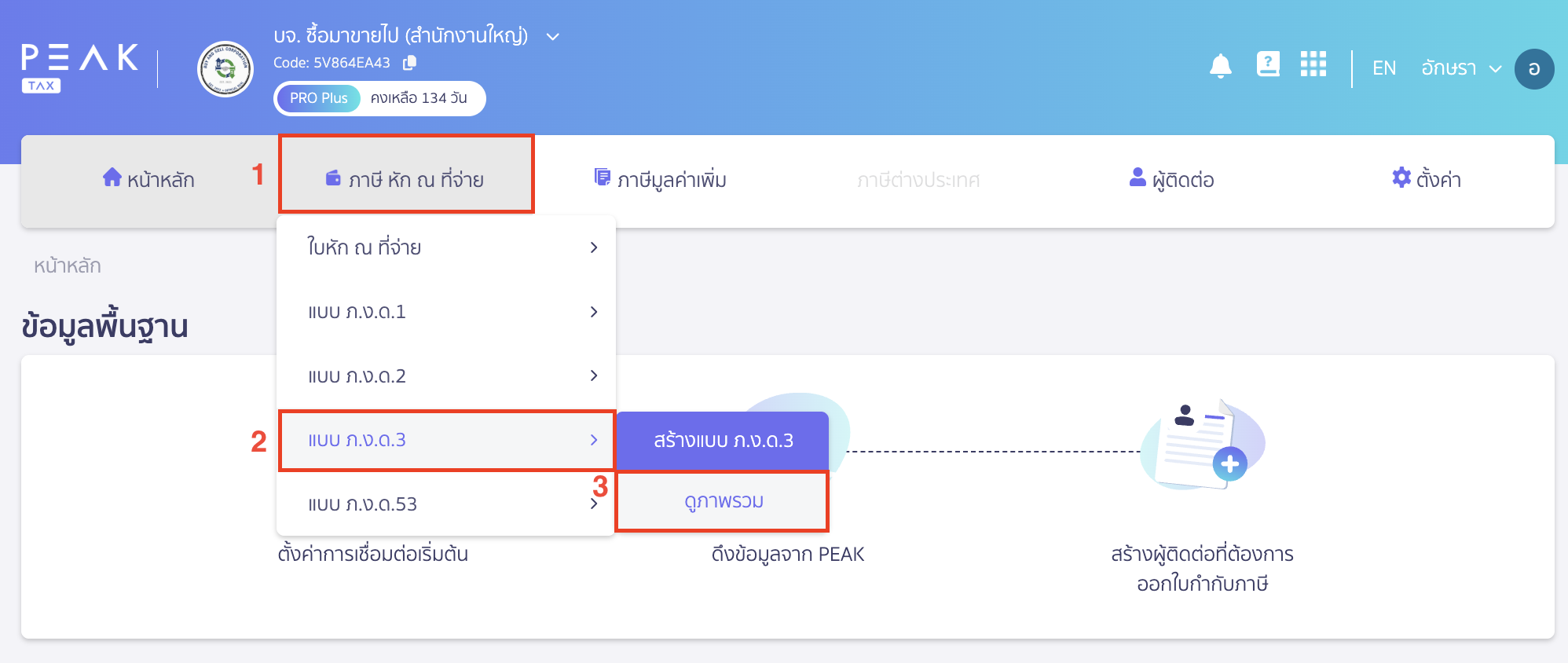Screen dimensions: 1568x663
Task: Expand the อักษรา user menu
Action: [1461, 68]
